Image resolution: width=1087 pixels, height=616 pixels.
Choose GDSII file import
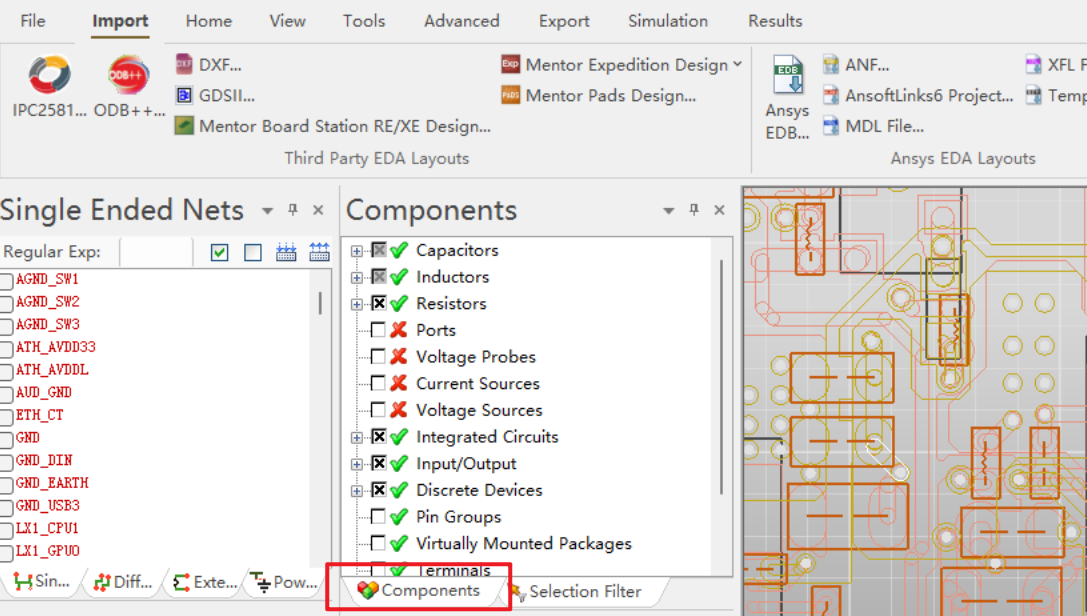point(216,95)
